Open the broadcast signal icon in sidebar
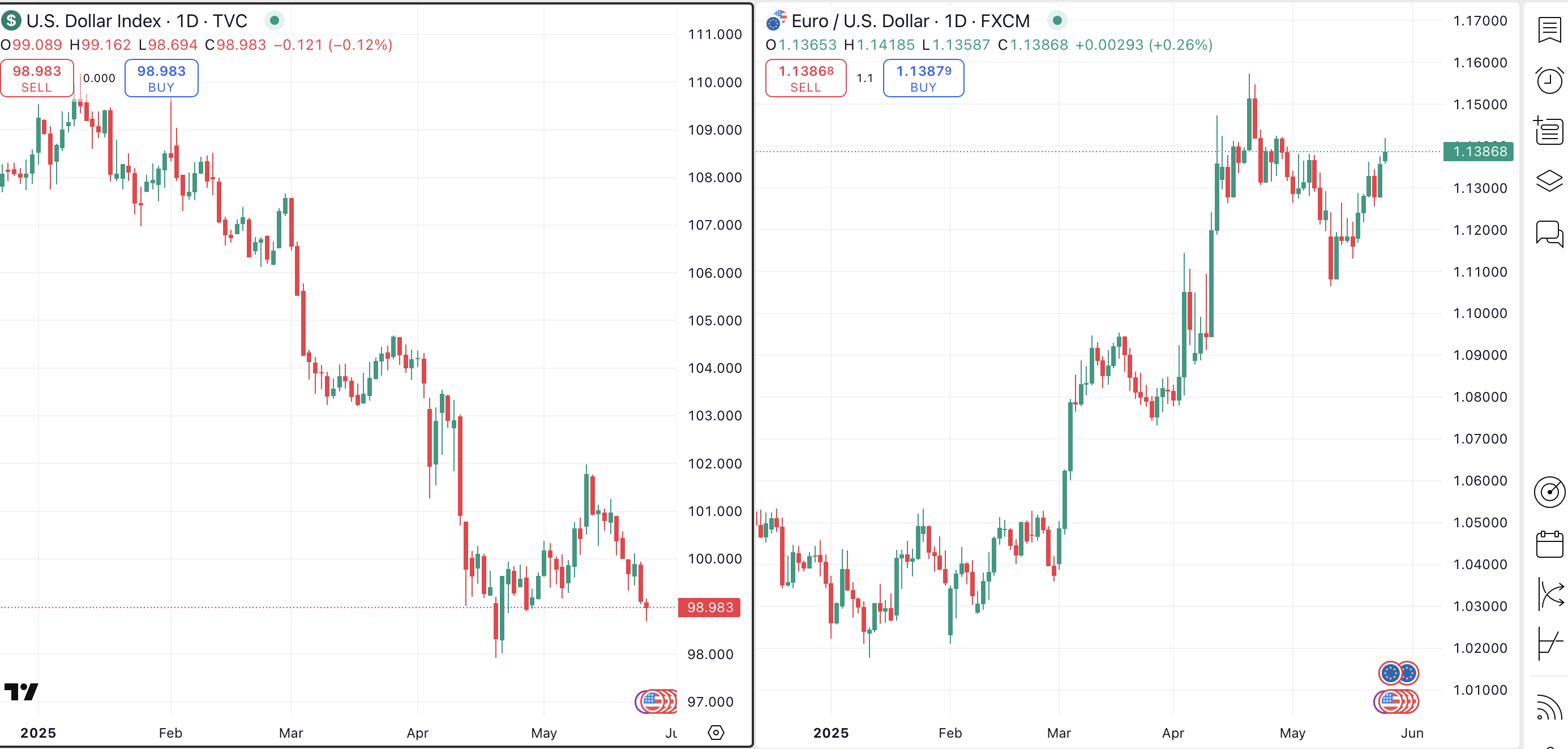The height and width of the screenshot is (749, 1568). pyautogui.click(x=1549, y=707)
